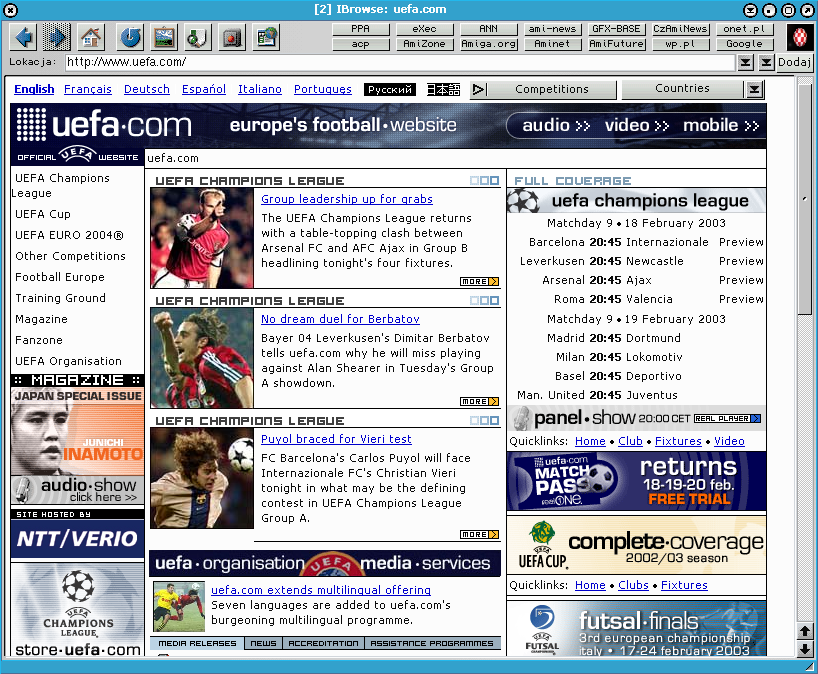Click the framed picture load-images icon
This screenshot has width=818, height=674.
164,37
